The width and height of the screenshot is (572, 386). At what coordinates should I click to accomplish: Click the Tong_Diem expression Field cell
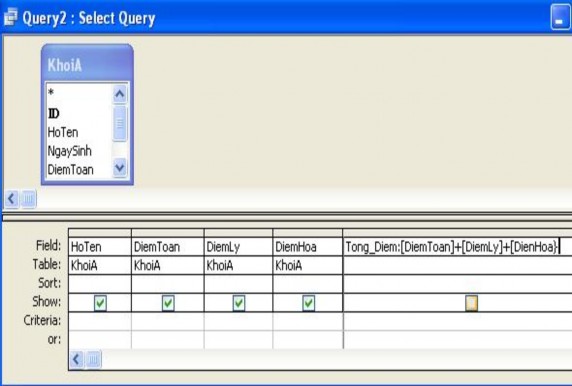tap(457, 247)
